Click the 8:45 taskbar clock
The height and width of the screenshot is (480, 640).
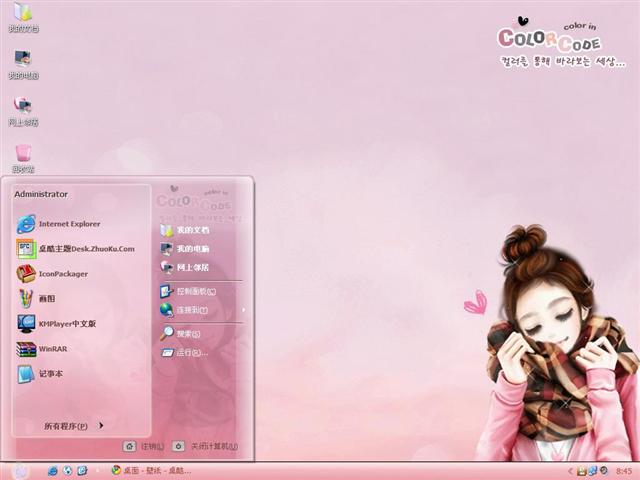[624, 471]
